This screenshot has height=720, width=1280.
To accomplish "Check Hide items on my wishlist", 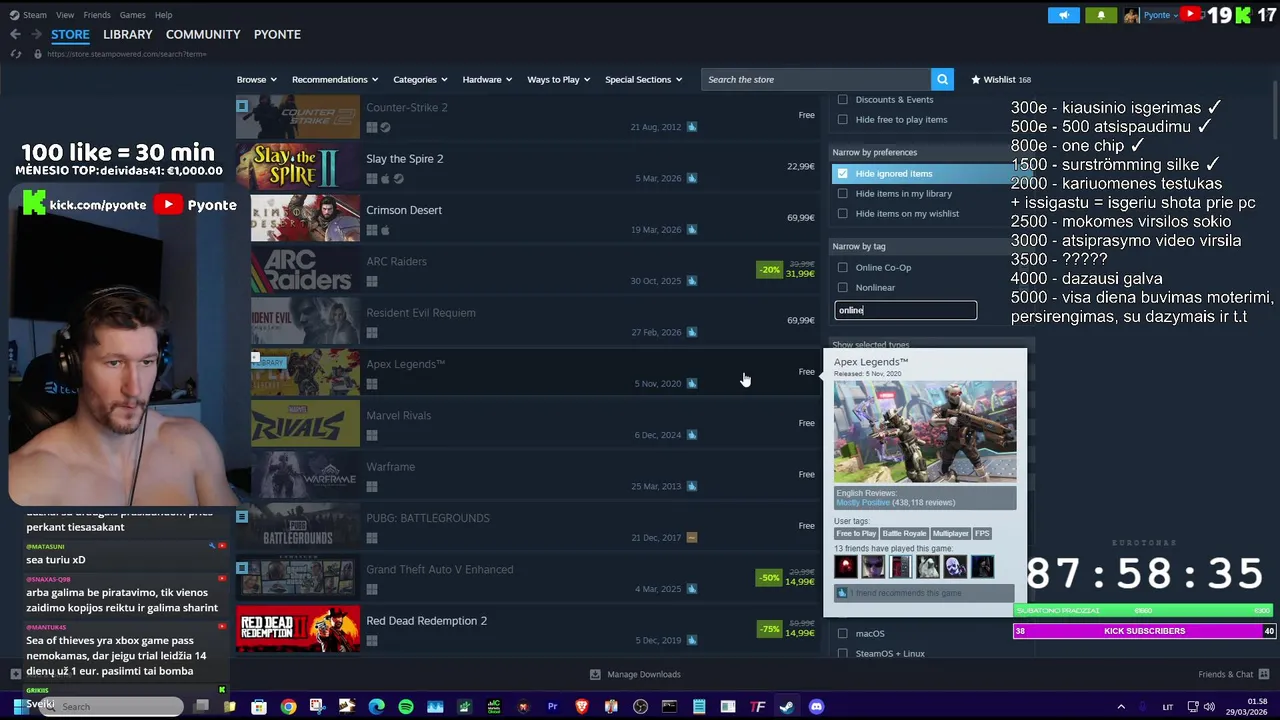I will pyautogui.click(x=842, y=213).
